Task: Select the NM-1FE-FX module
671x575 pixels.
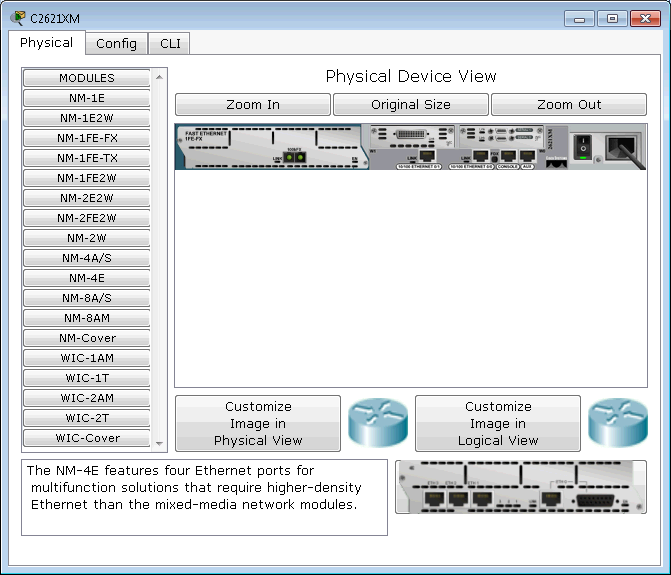Action: point(87,138)
